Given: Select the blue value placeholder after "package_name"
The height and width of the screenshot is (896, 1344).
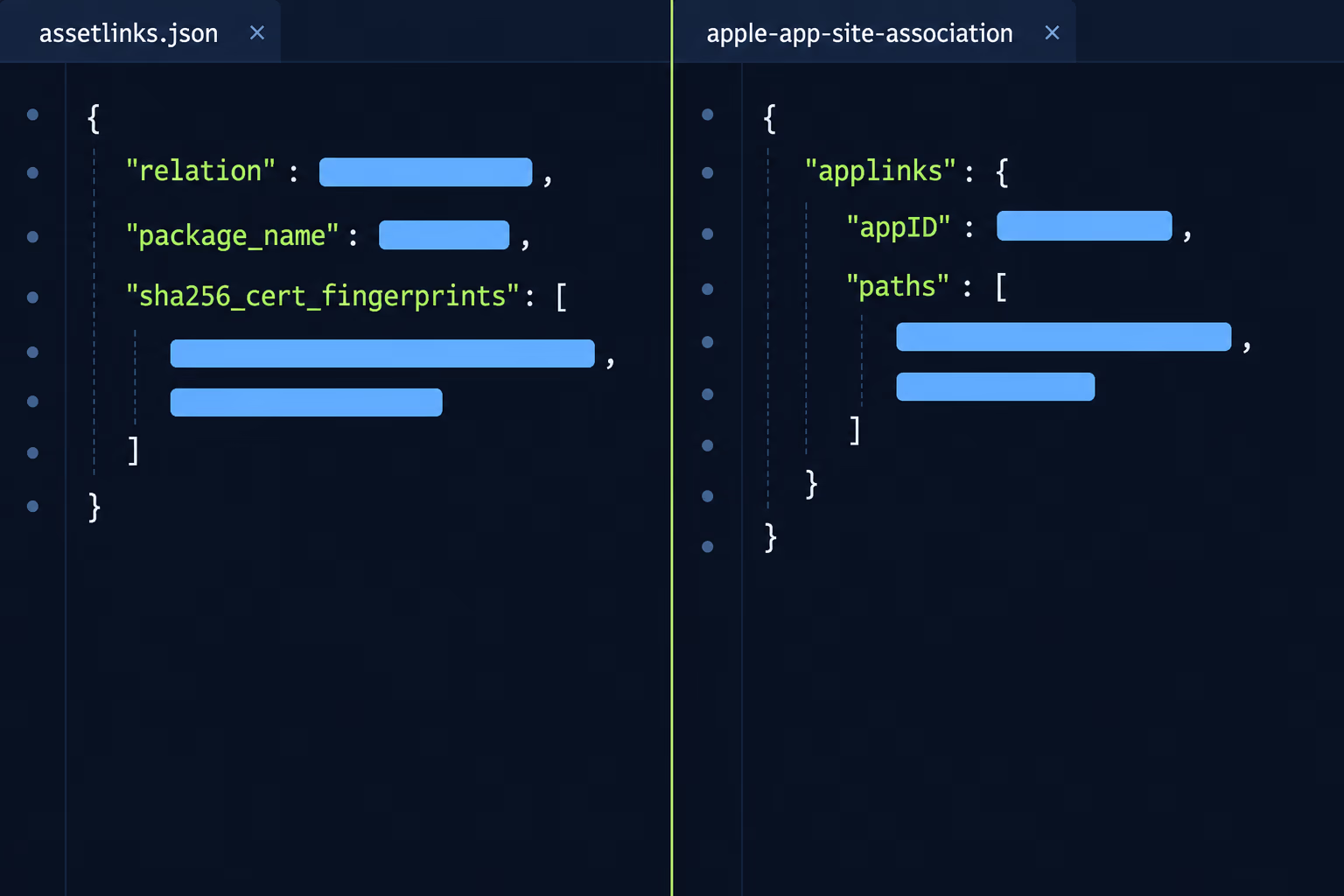Looking at the screenshot, I should tap(444, 235).
